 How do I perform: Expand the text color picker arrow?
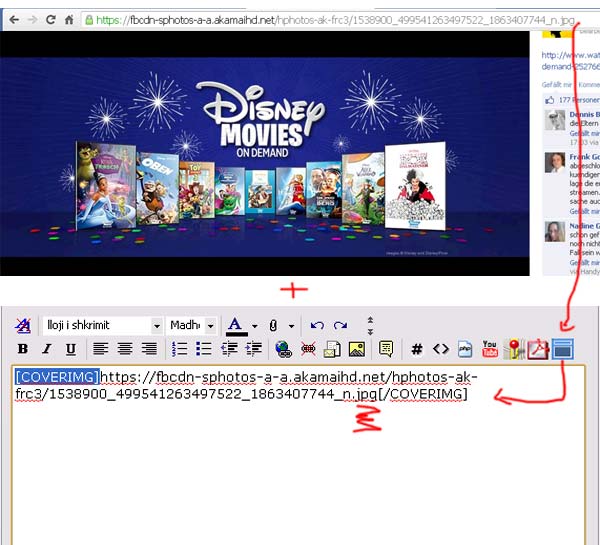[254, 326]
